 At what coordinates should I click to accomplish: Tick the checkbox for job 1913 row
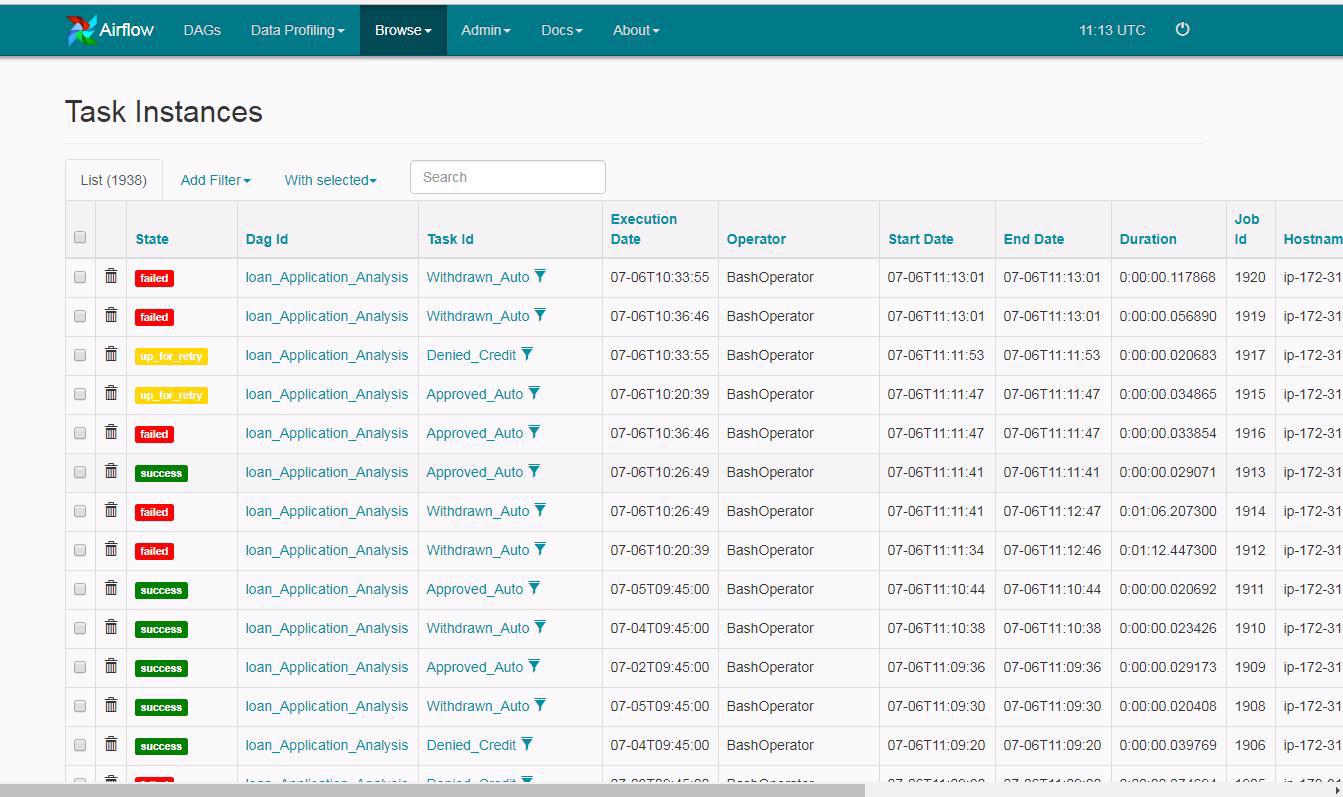pos(80,472)
